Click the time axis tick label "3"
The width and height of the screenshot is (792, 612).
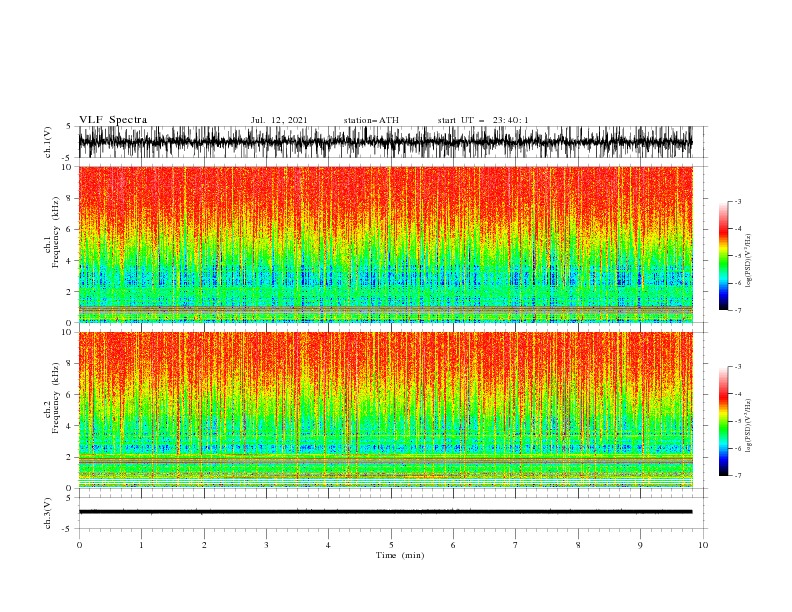click(x=266, y=545)
